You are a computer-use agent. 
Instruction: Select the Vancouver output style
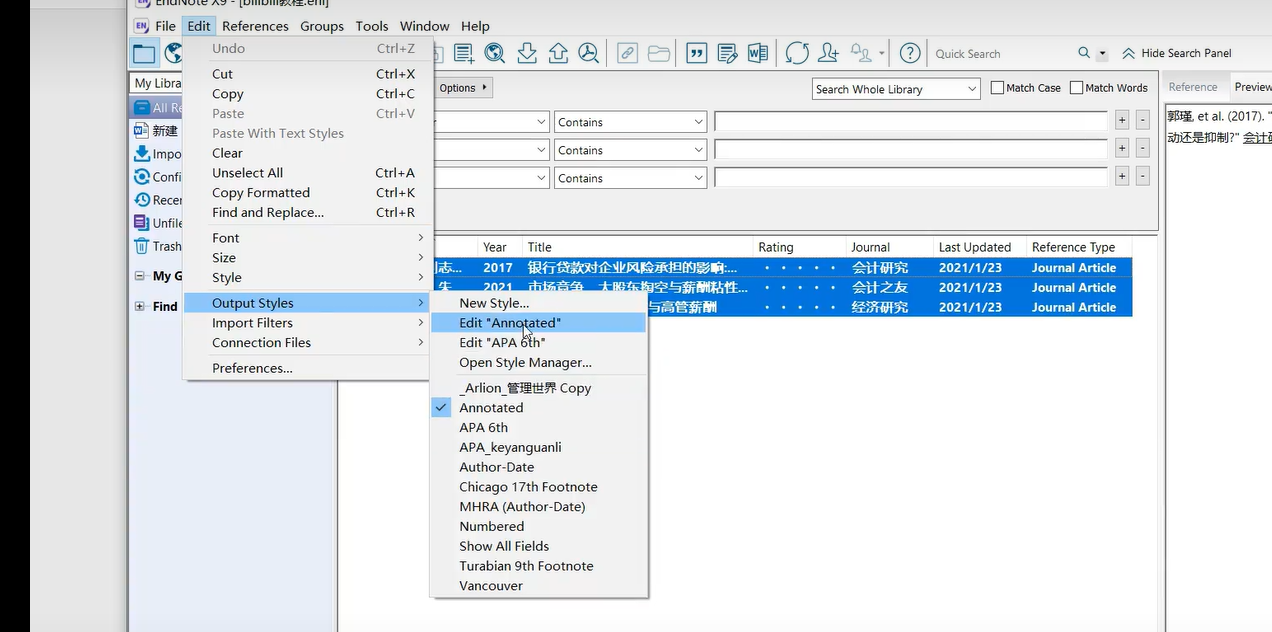tap(539, 586)
